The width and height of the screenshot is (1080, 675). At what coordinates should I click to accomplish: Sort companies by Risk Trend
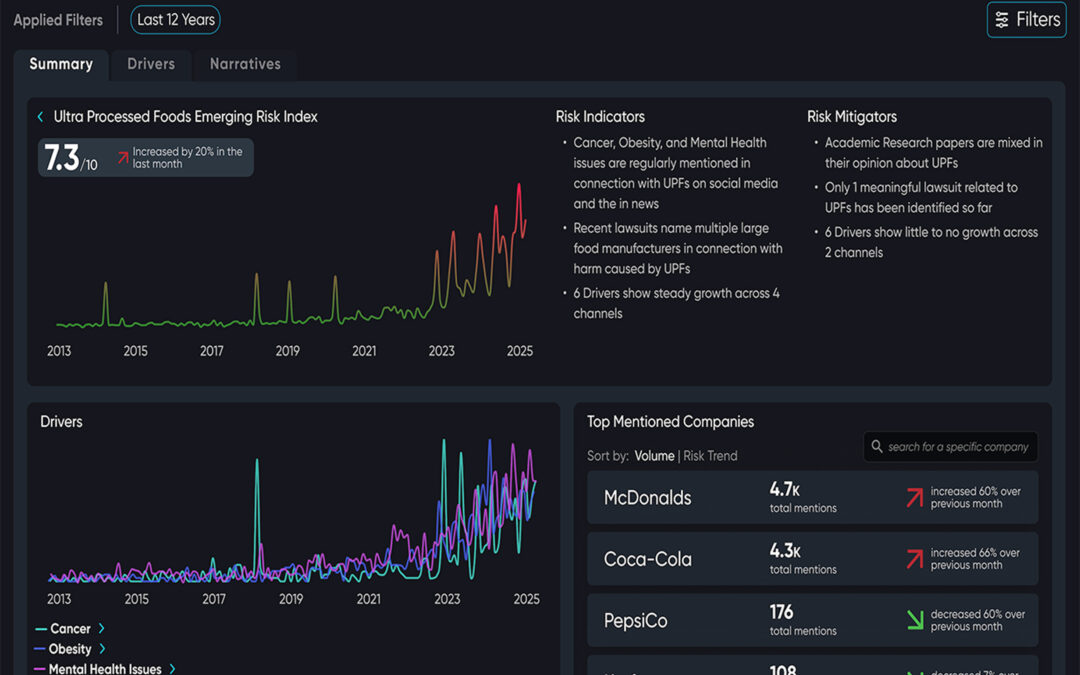pos(710,456)
